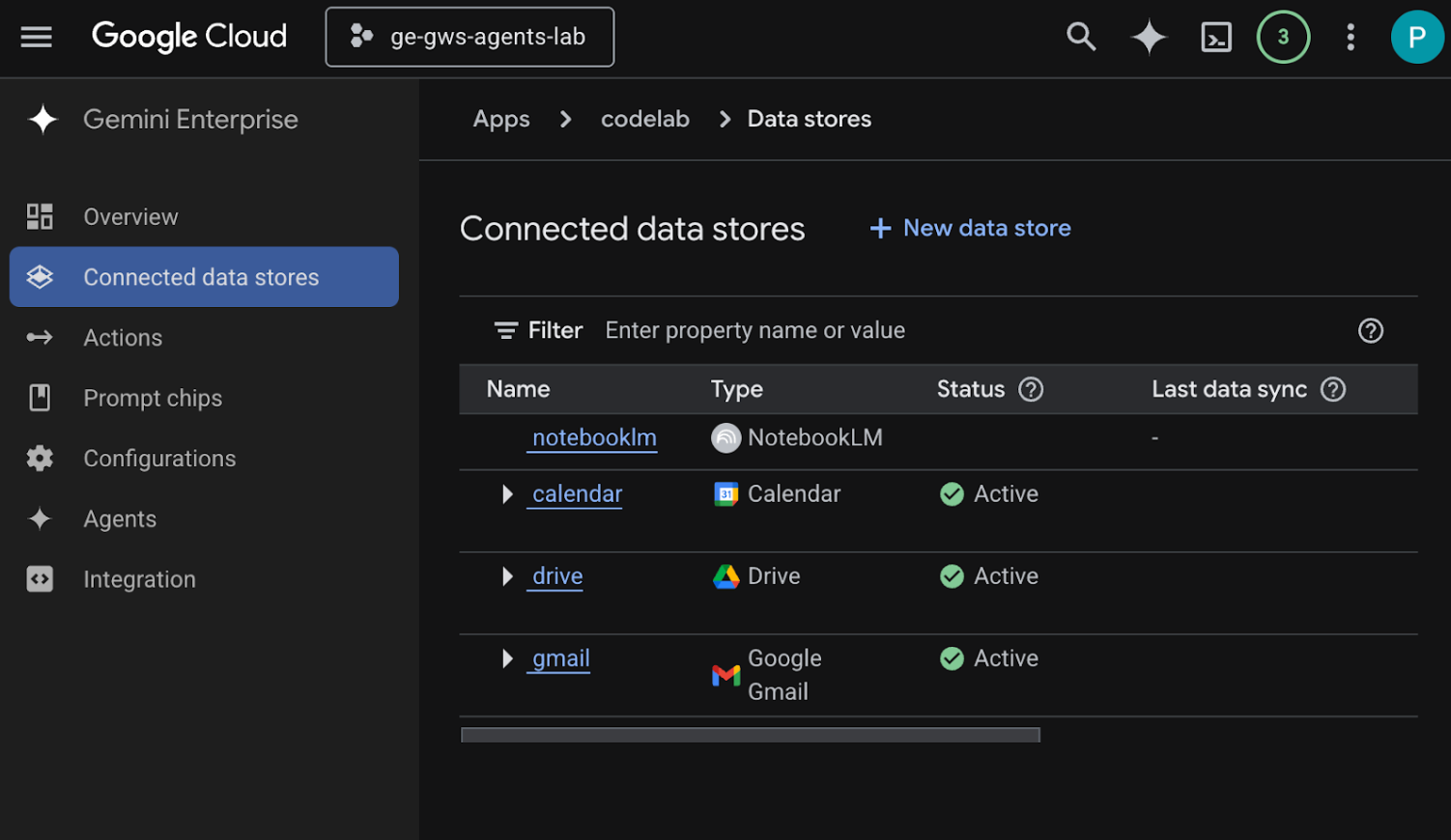This screenshot has height=840, width=1451.
Task: Open the notebooklm data store link
Action: (594, 438)
